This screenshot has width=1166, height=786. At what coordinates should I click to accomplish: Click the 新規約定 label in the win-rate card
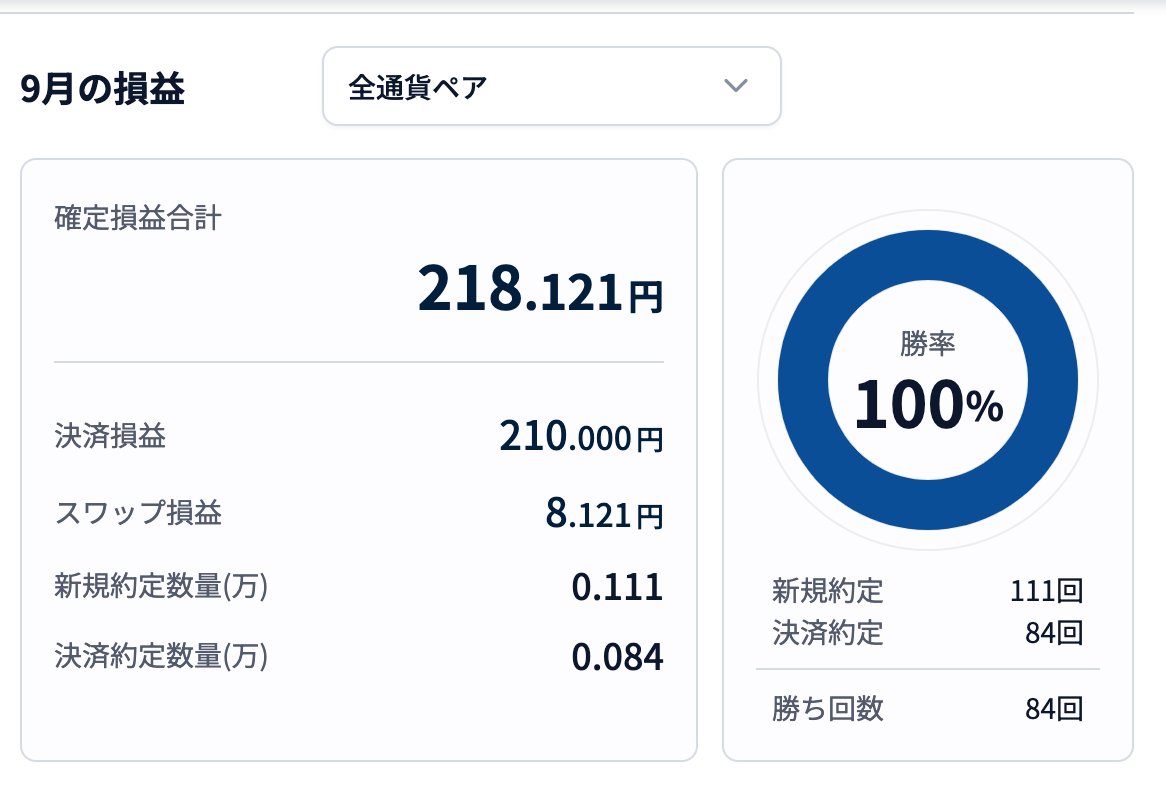click(828, 591)
